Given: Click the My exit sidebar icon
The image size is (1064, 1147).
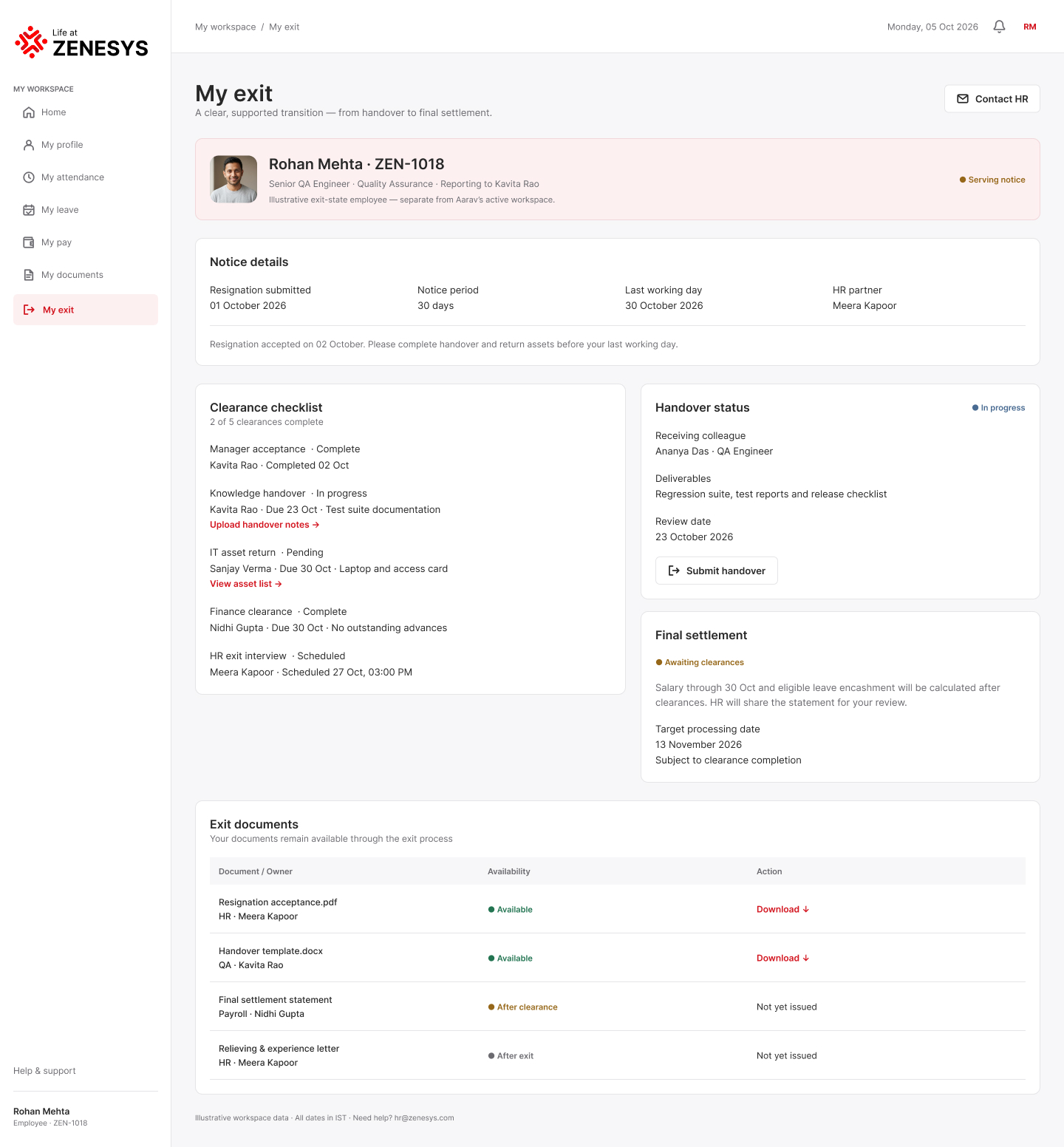Looking at the screenshot, I should [x=29, y=310].
